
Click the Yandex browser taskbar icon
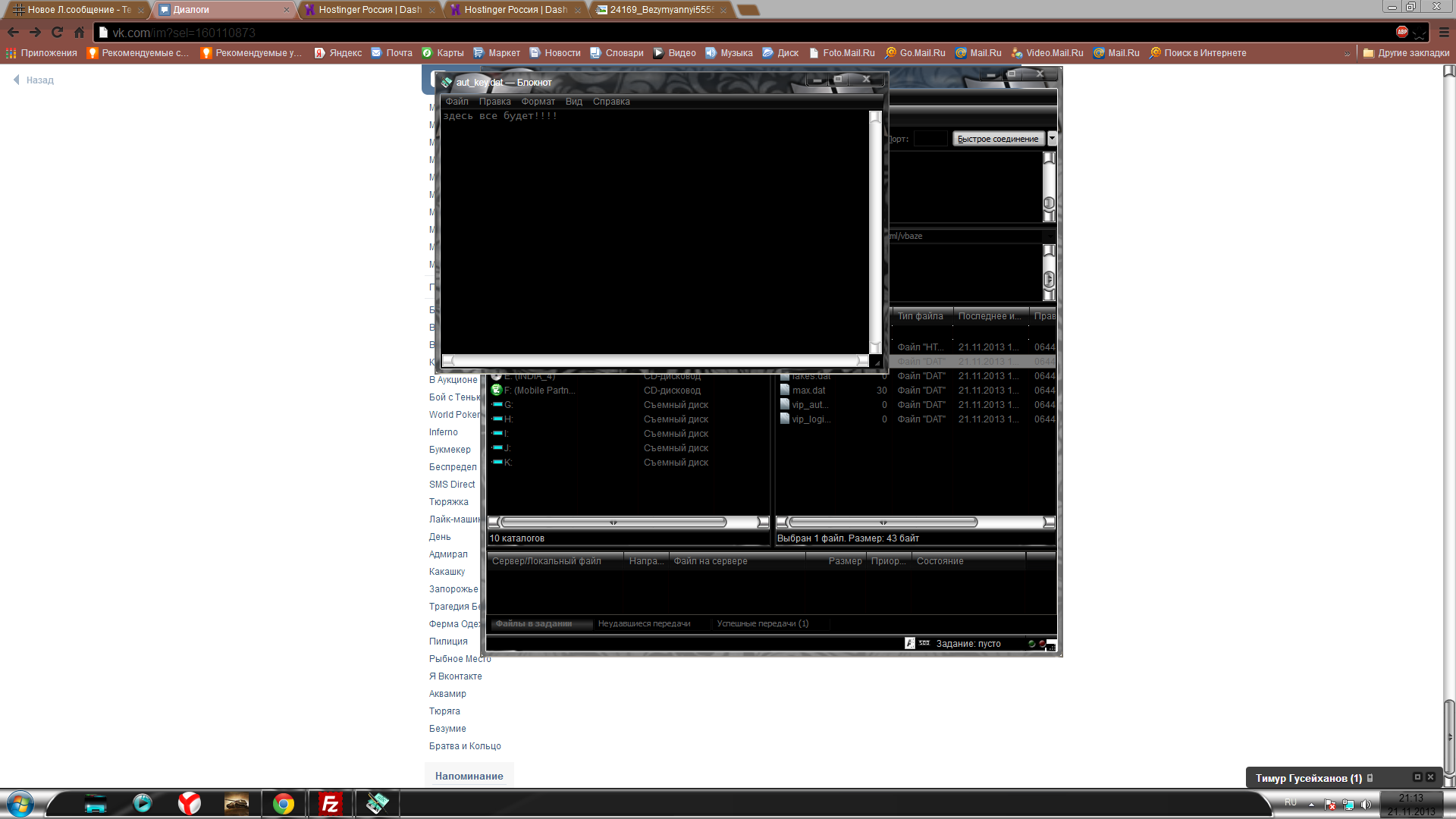click(189, 804)
